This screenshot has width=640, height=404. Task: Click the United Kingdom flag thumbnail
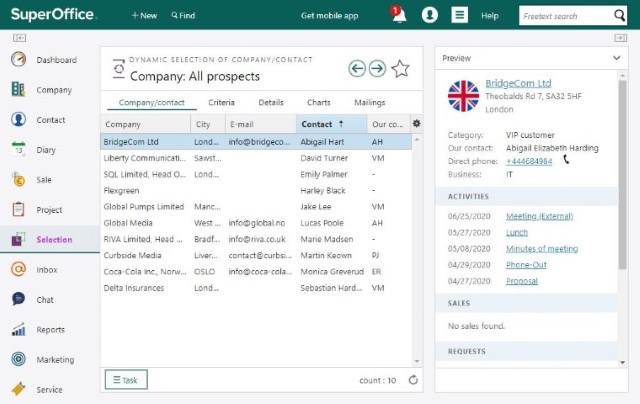coord(463,96)
